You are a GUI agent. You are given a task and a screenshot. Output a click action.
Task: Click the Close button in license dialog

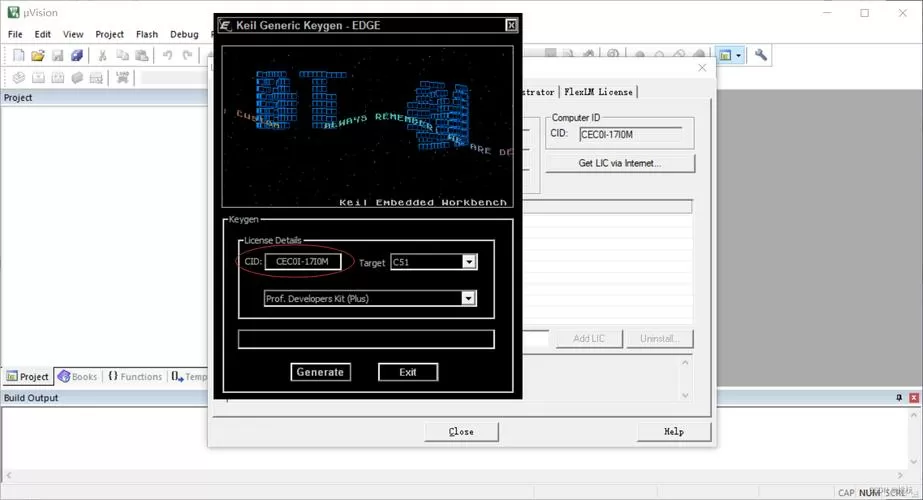[x=461, y=432]
